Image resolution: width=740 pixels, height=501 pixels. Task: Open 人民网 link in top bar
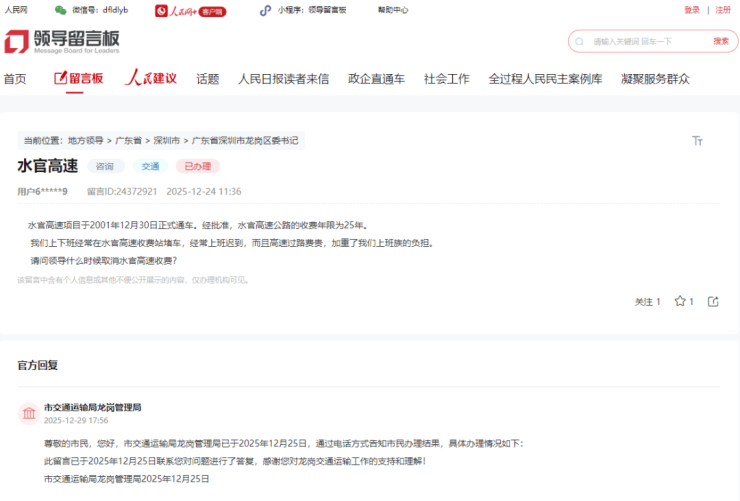pyautogui.click(x=16, y=10)
